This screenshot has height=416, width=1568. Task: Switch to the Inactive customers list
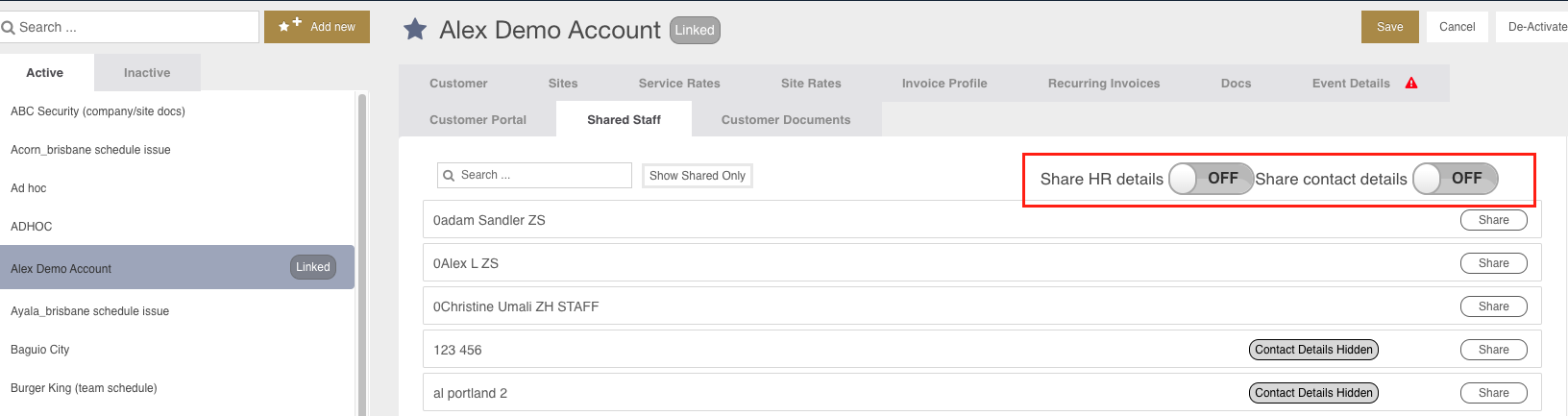tap(147, 73)
